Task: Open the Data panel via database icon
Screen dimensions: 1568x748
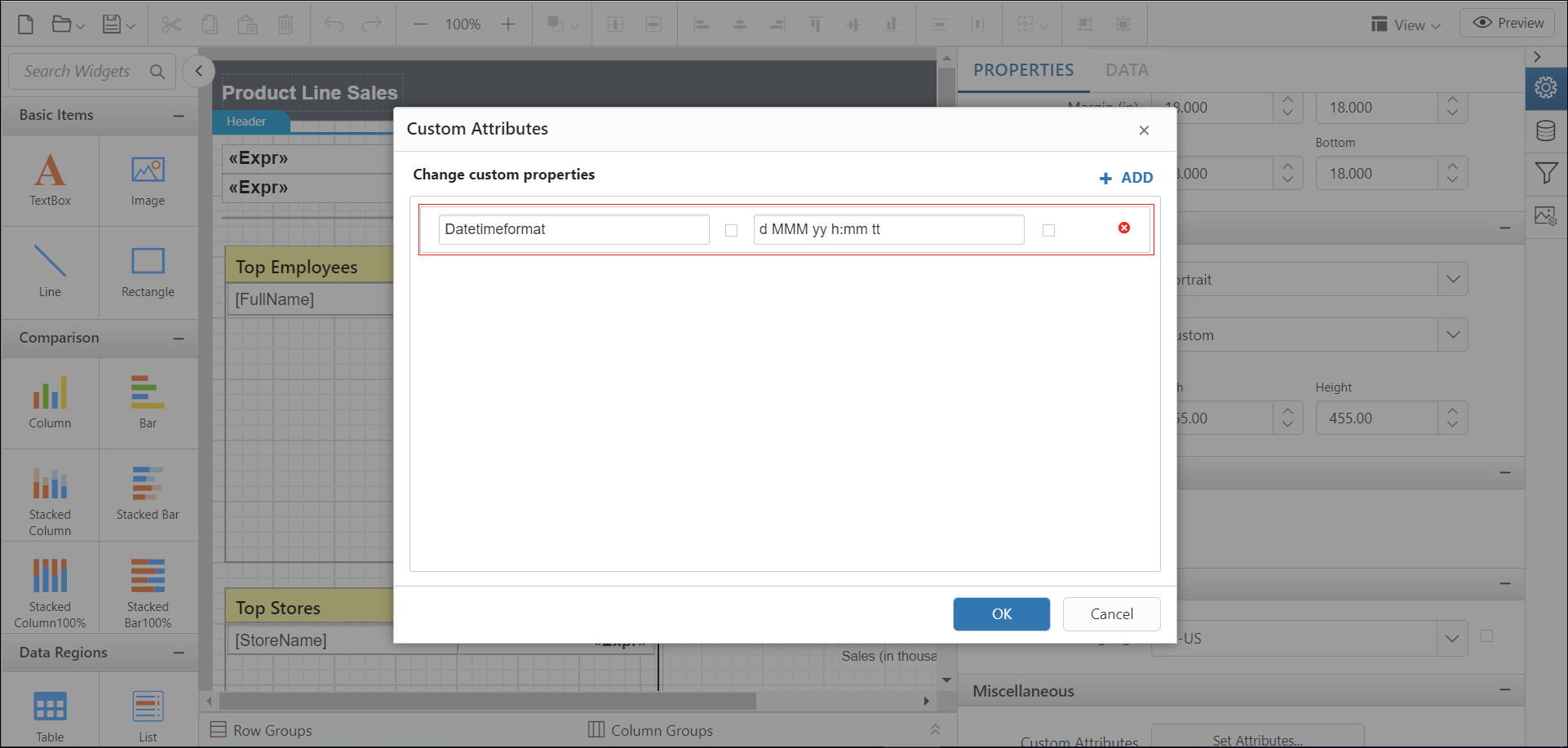Action: [1547, 131]
